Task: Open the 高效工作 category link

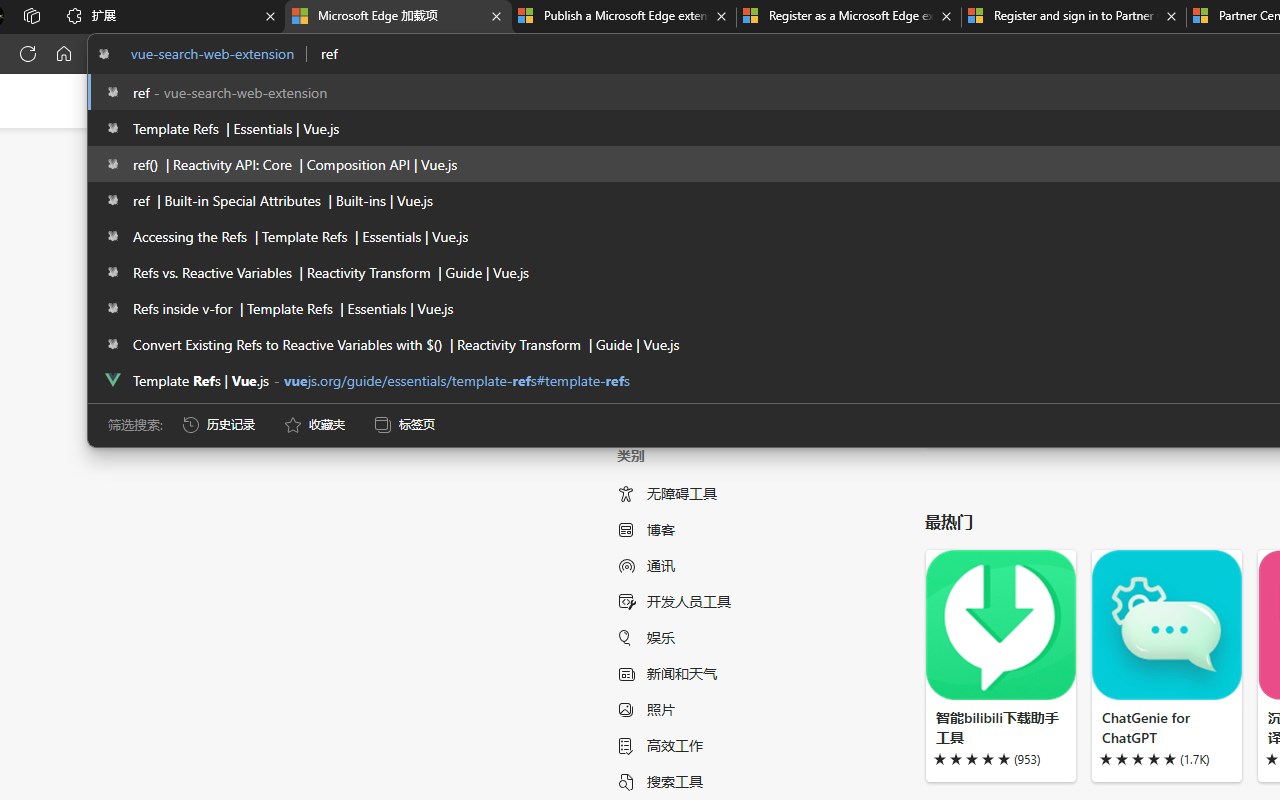Action: point(675,746)
